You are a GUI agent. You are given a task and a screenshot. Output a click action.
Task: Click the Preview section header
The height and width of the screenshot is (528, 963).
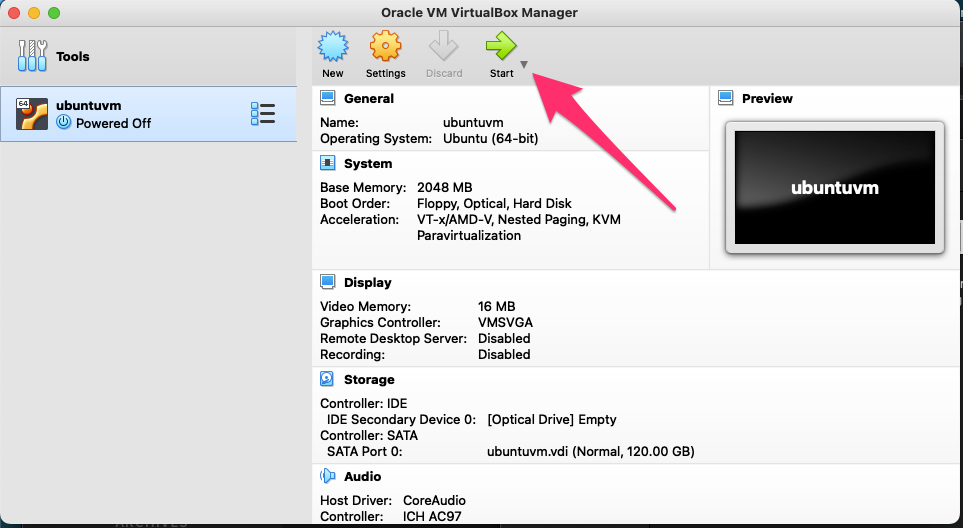coord(767,99)
